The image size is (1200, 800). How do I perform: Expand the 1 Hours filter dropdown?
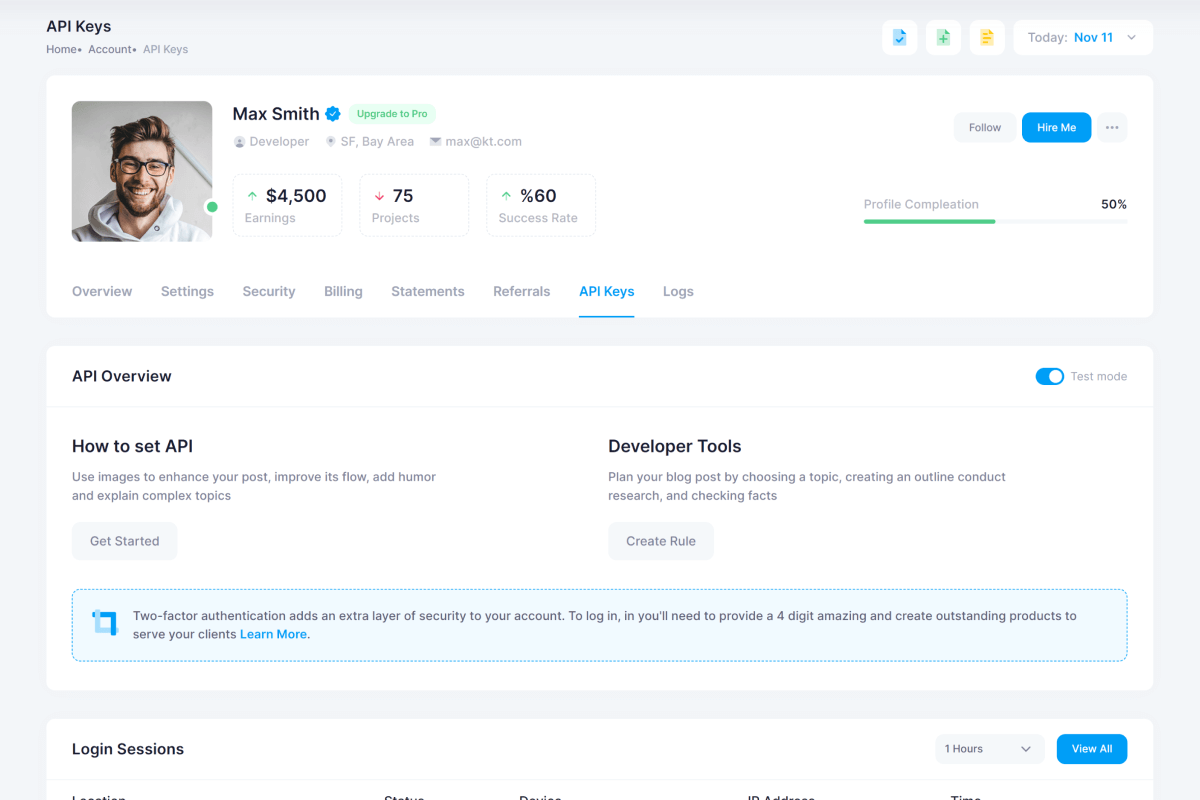pyautogui.click(x=989, y=749)
